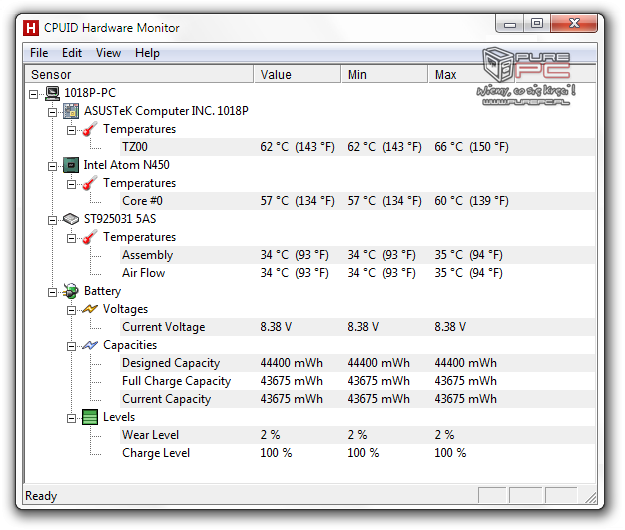Click the thermometer icon under ST925031 5AS
The width and height of the screenshot is (625, 530).
coord(90,237)
